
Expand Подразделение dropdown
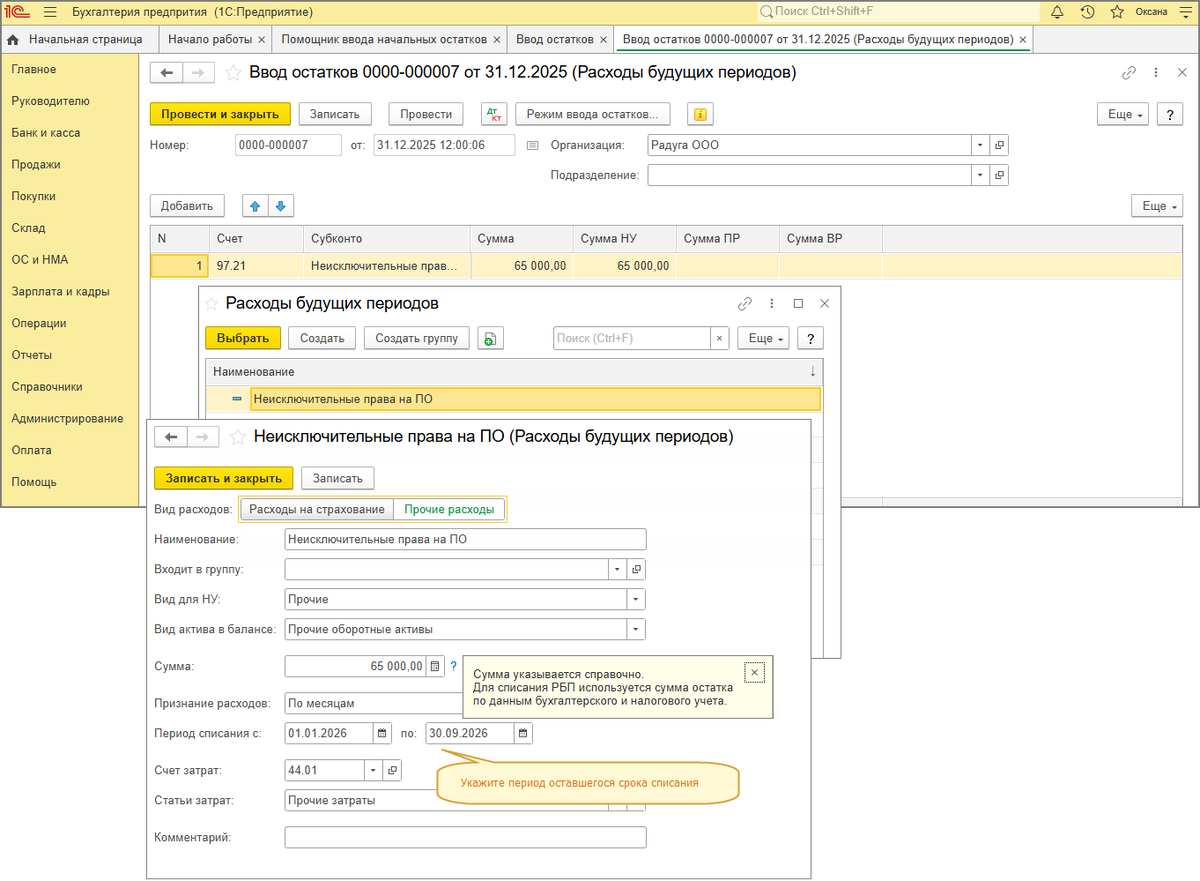coord(980,175)
